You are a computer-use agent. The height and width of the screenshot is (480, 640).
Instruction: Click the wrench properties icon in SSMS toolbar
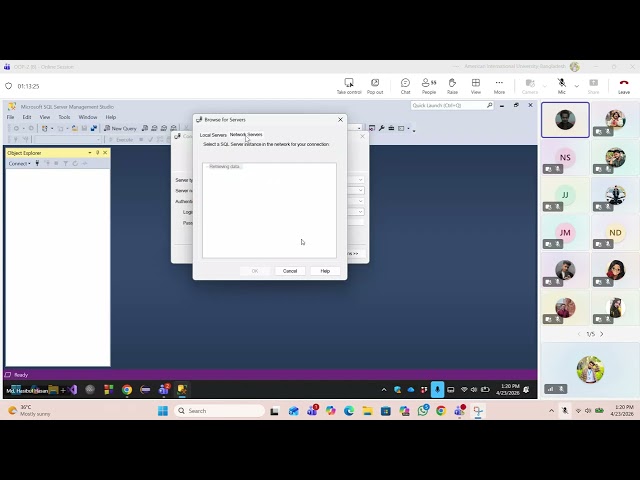coord(382,128)
